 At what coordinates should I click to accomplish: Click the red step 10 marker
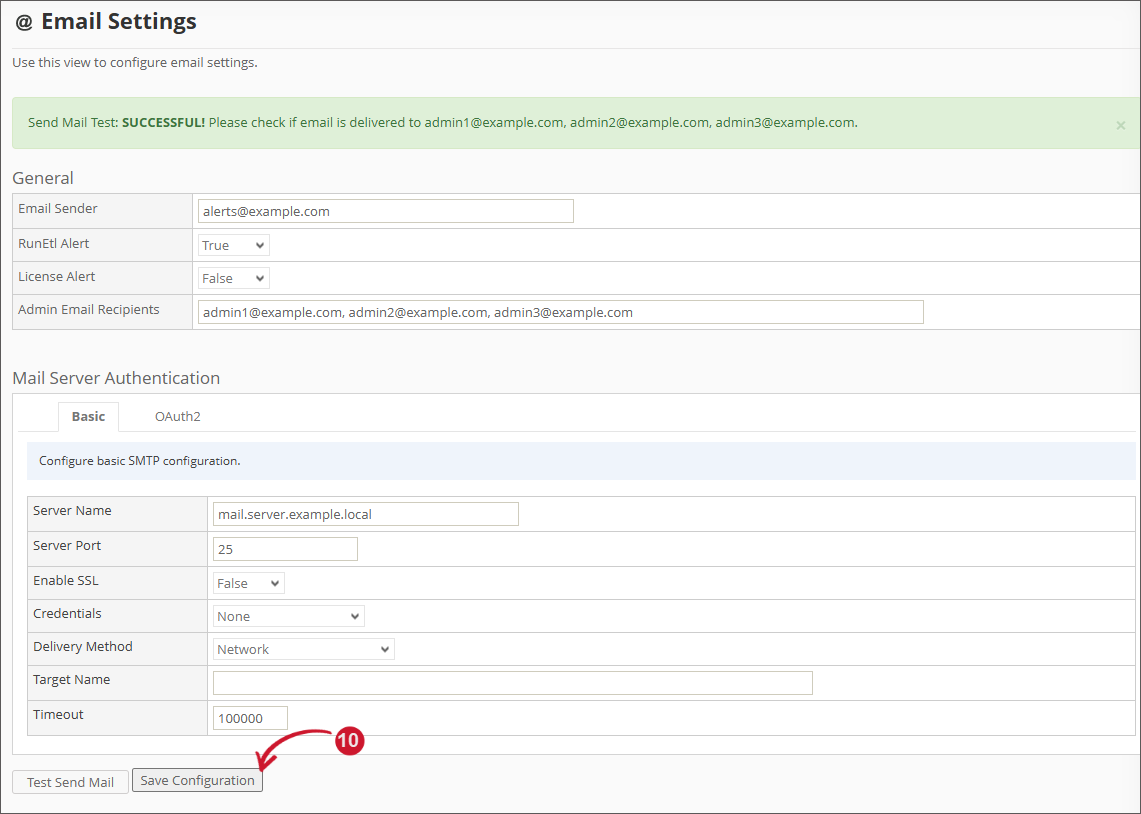click(348, 741)
